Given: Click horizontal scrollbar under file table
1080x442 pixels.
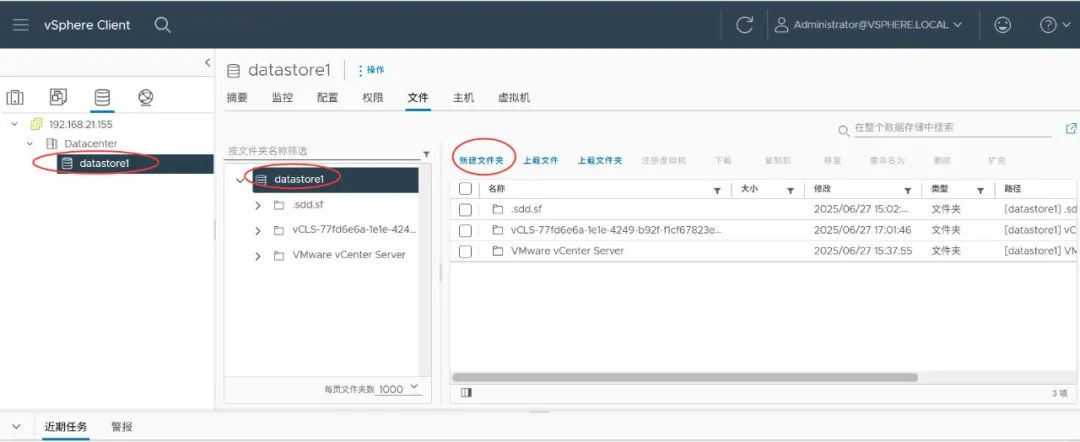Looking at the screenshot, I should coord(685,377).
